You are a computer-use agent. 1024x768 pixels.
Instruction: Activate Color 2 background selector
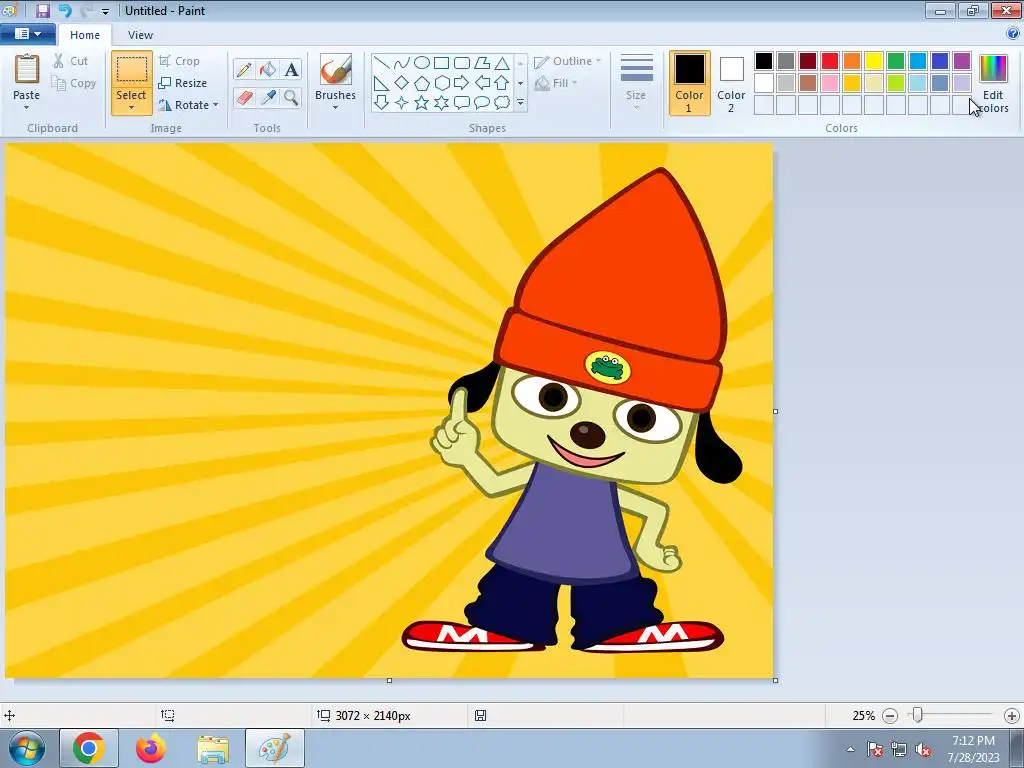tap(731, 83)
